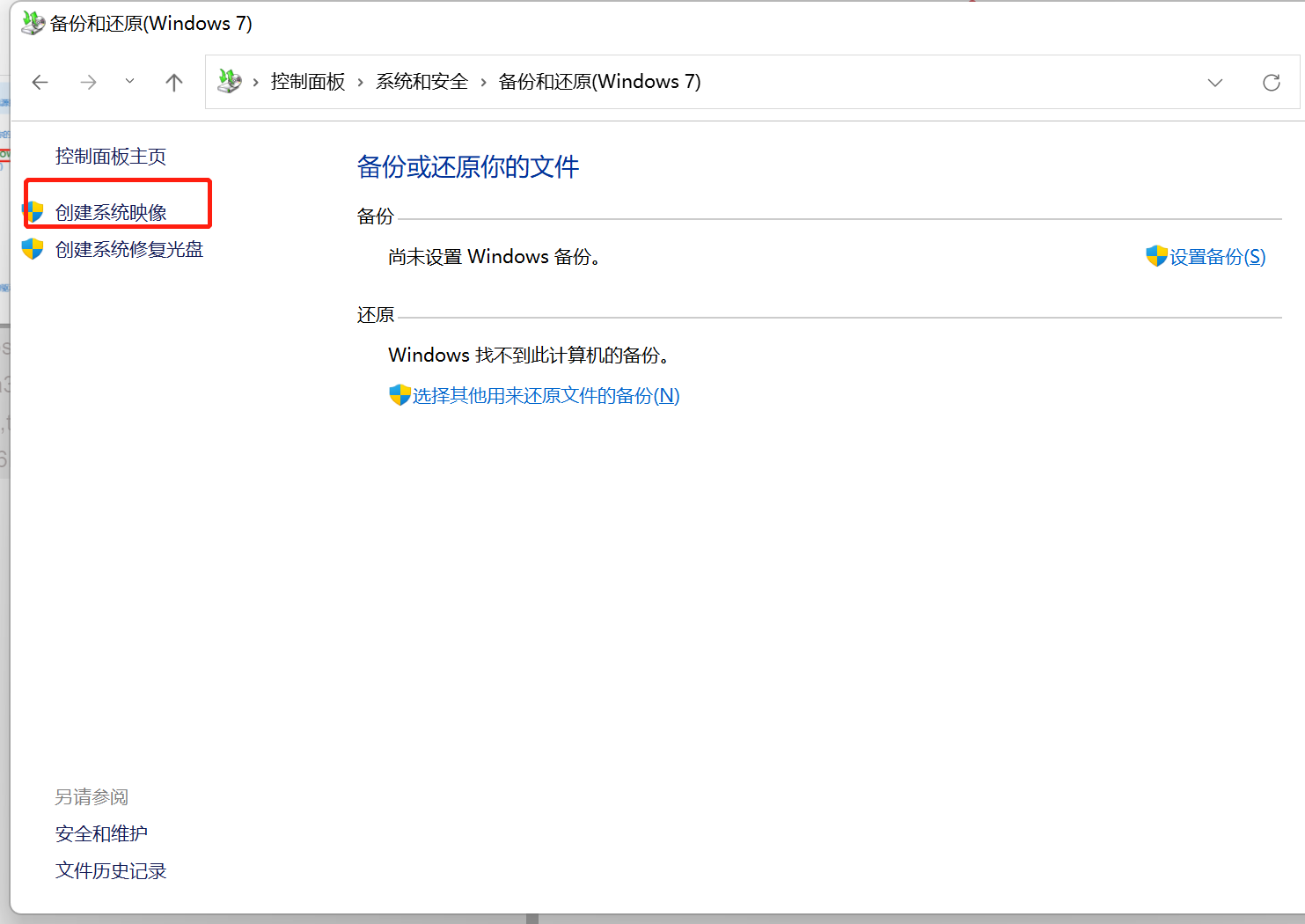This screenshot has height=924, width=1305.
Task: Click the 备份和还原(Windows 7) breadcrumb
Action: pos(599,82)
